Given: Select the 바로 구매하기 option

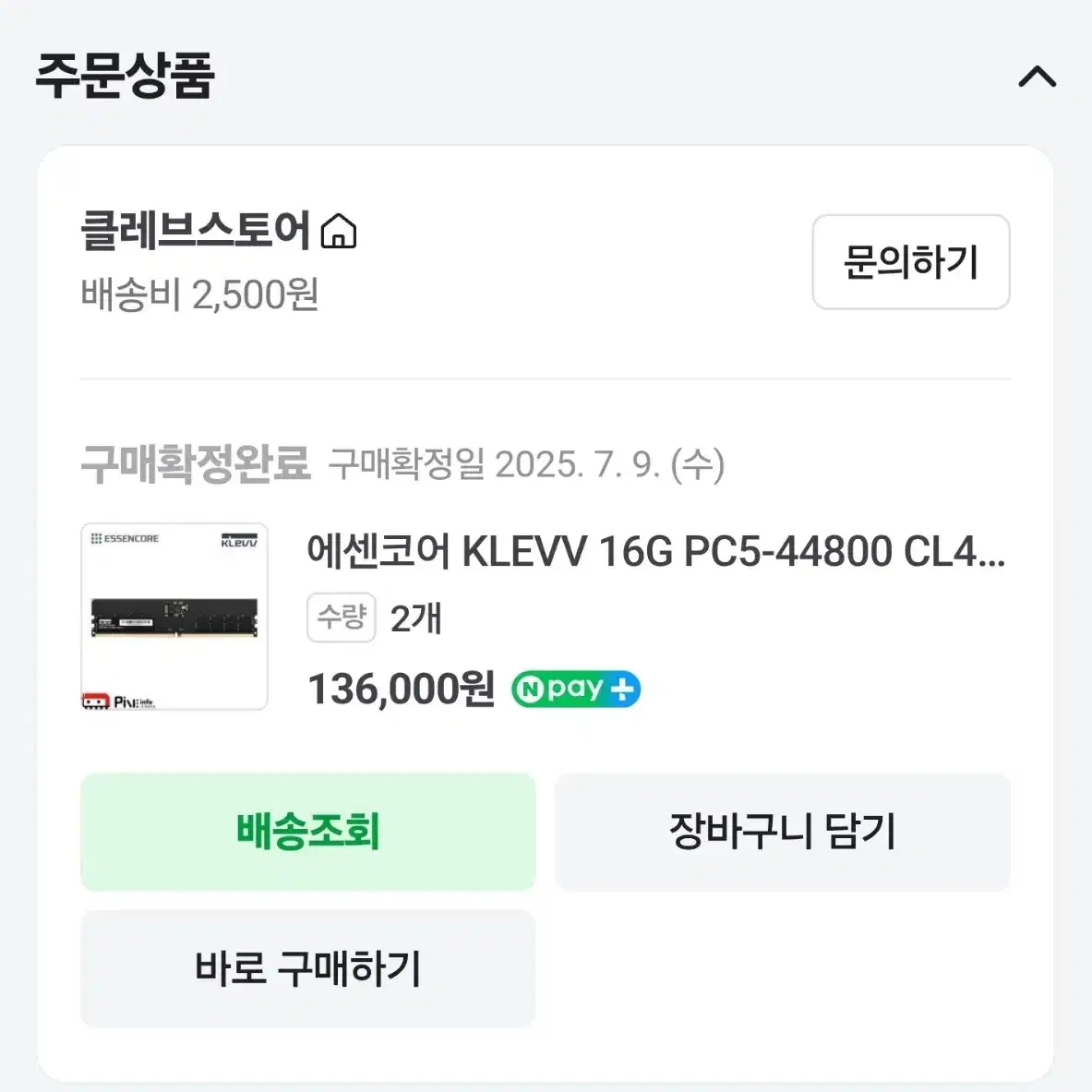Looking at the screenshot, I should click(x=307, y=967).
